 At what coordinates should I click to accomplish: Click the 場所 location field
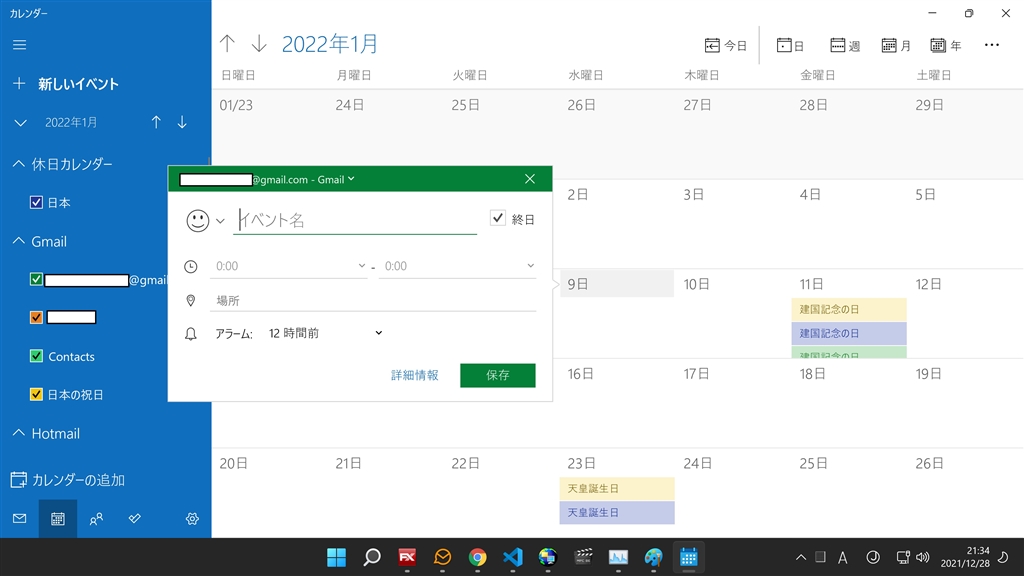click(373, 300)
